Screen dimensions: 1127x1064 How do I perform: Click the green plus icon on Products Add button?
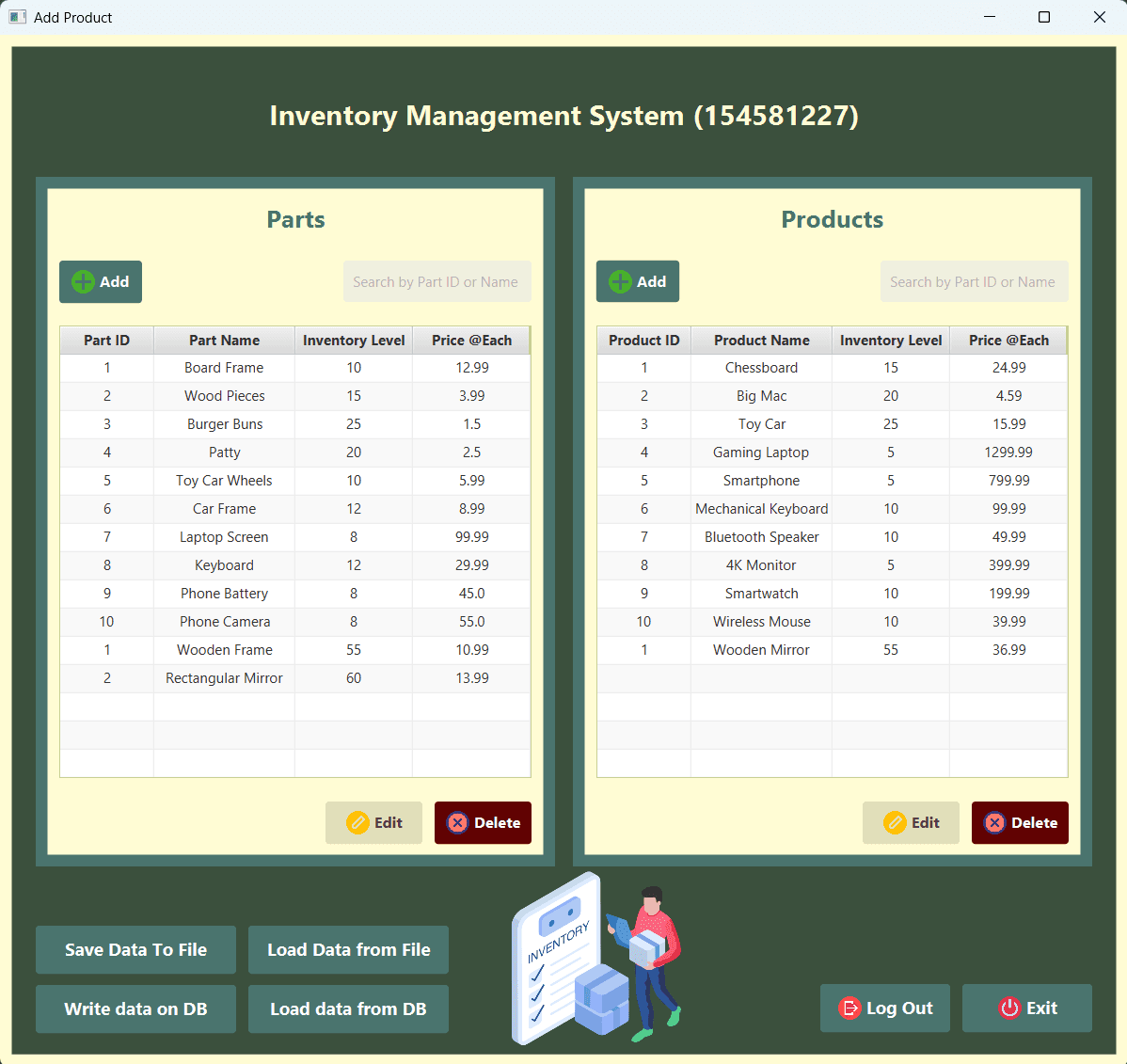[621, 280]
